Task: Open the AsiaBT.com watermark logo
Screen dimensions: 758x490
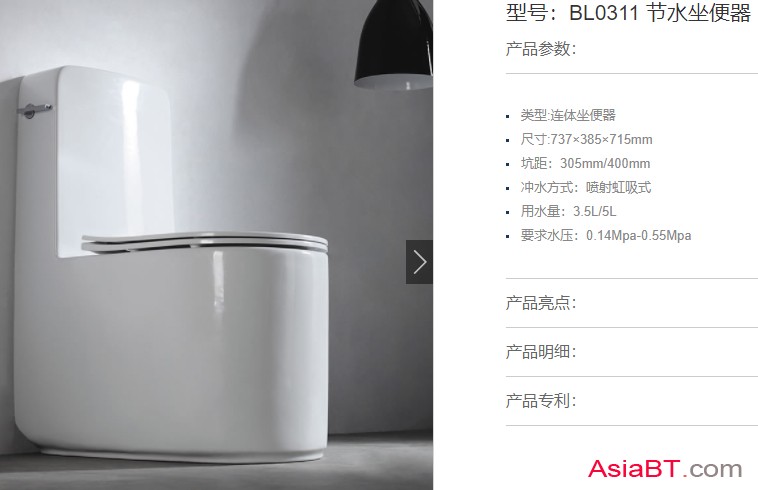Action: click(x=665, y=469)
